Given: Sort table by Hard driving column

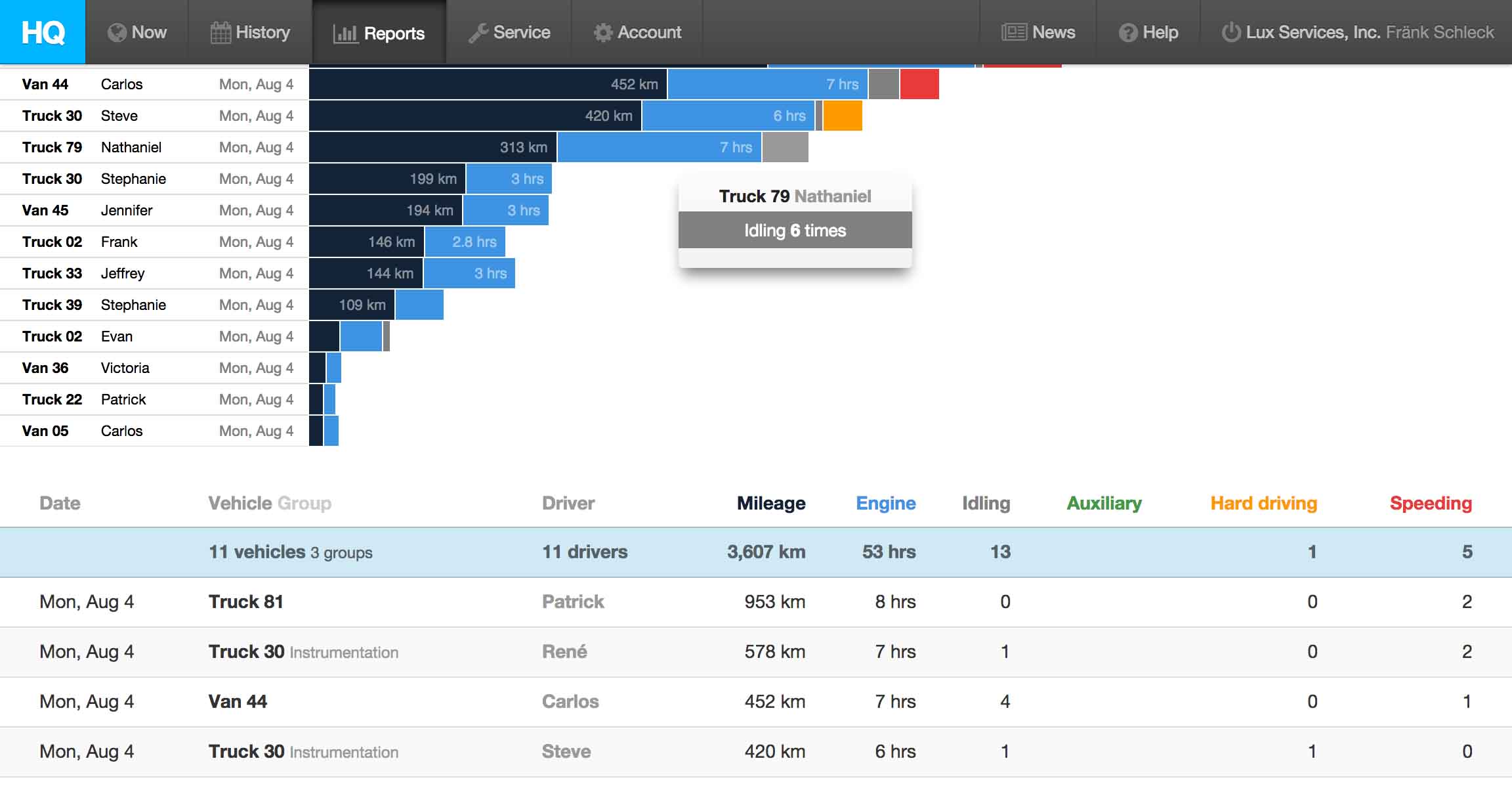Looking at the screenshot, I should pyautogui.click(x=1263, y=503).
